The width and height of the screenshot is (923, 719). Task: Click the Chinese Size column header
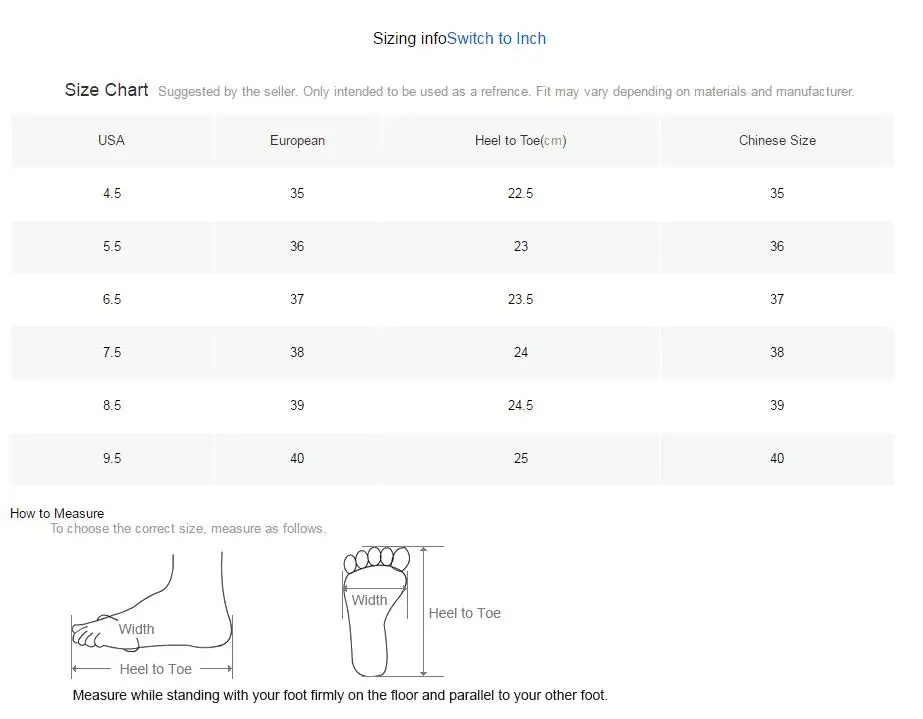coord(777,141)
